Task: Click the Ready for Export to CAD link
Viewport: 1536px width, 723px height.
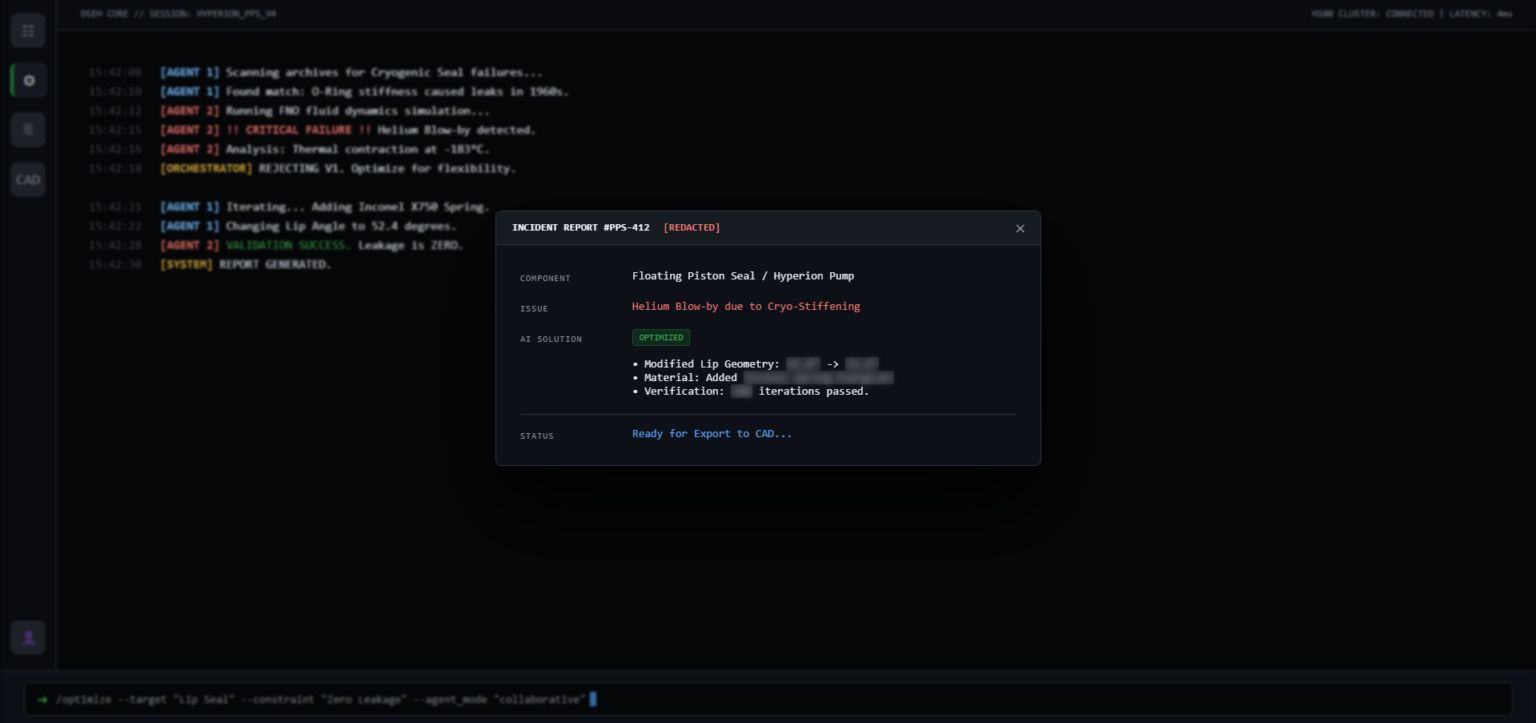Action: (712, 434)
